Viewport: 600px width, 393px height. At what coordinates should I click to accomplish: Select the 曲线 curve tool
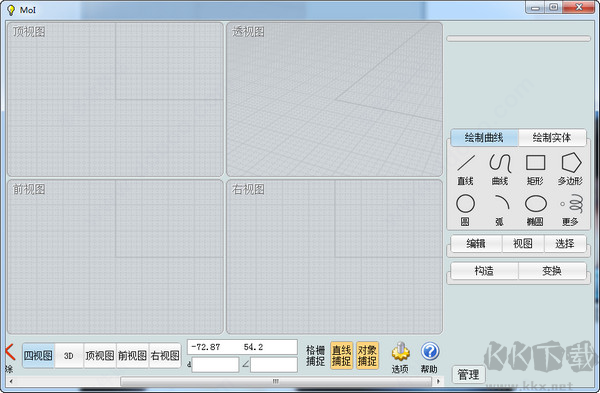click(500, 169)
